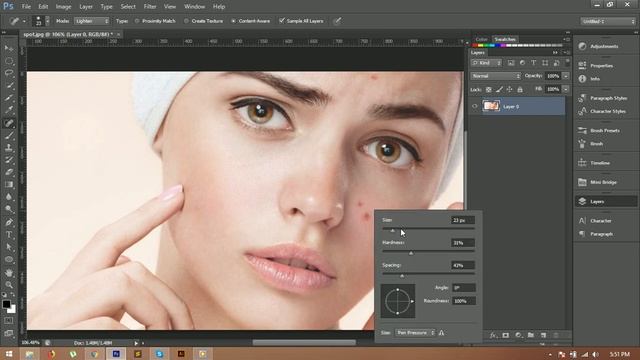Select the Path Selection tool

(x=9, y=247)
